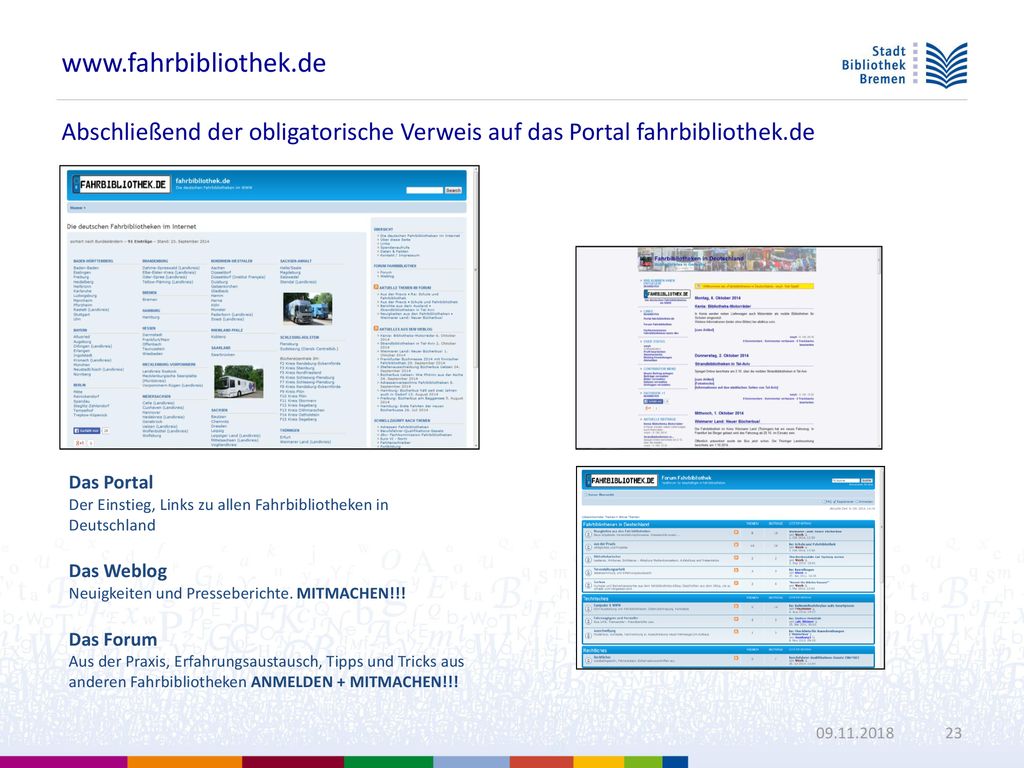Click 'Die deutschen Fahrbibliotheken im Internet' heading
Viewport: 1024px width, 768px height.
point(131,227)
